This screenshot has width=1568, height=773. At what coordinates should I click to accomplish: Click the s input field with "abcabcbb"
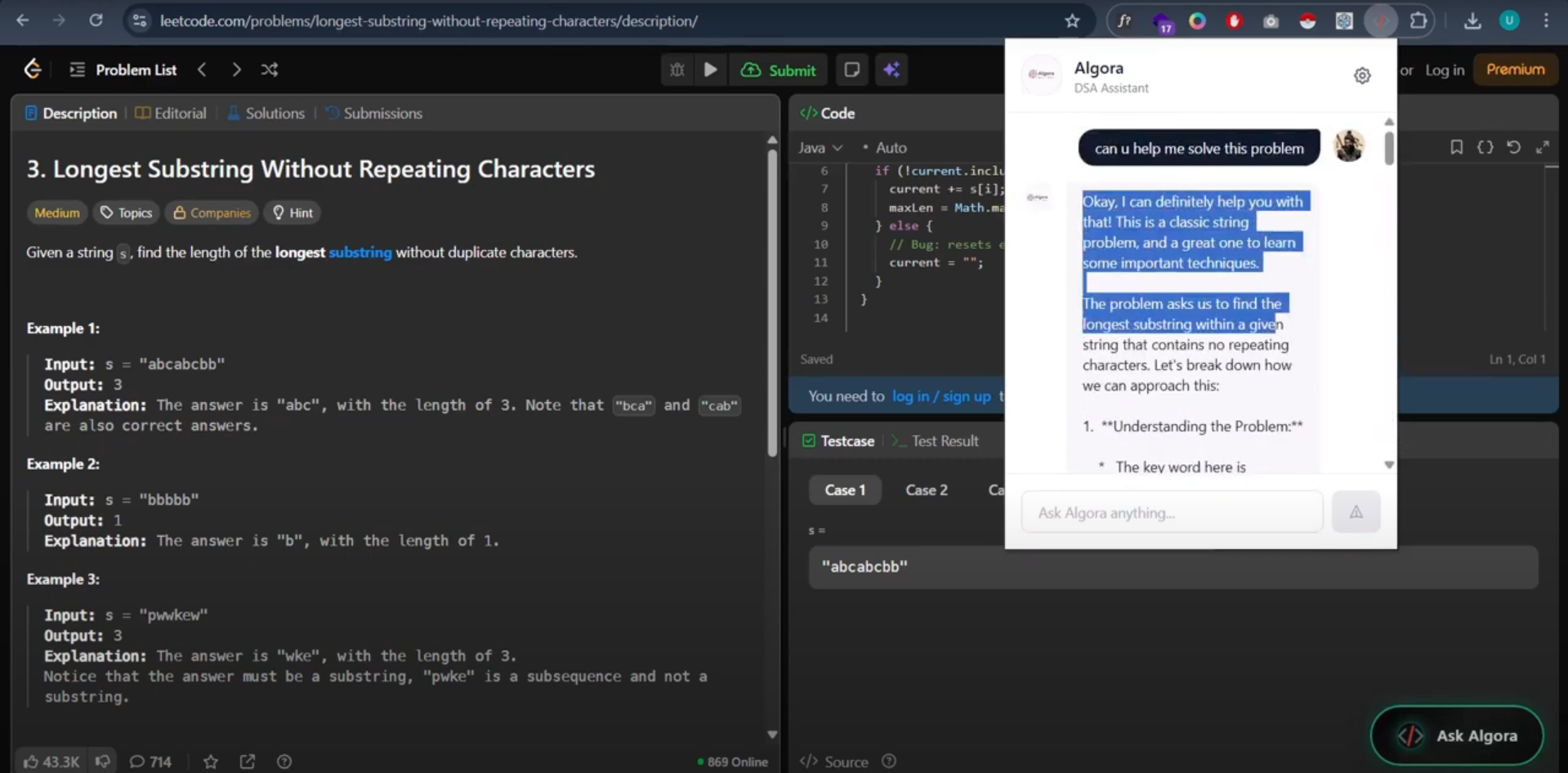coord(1173,567)
